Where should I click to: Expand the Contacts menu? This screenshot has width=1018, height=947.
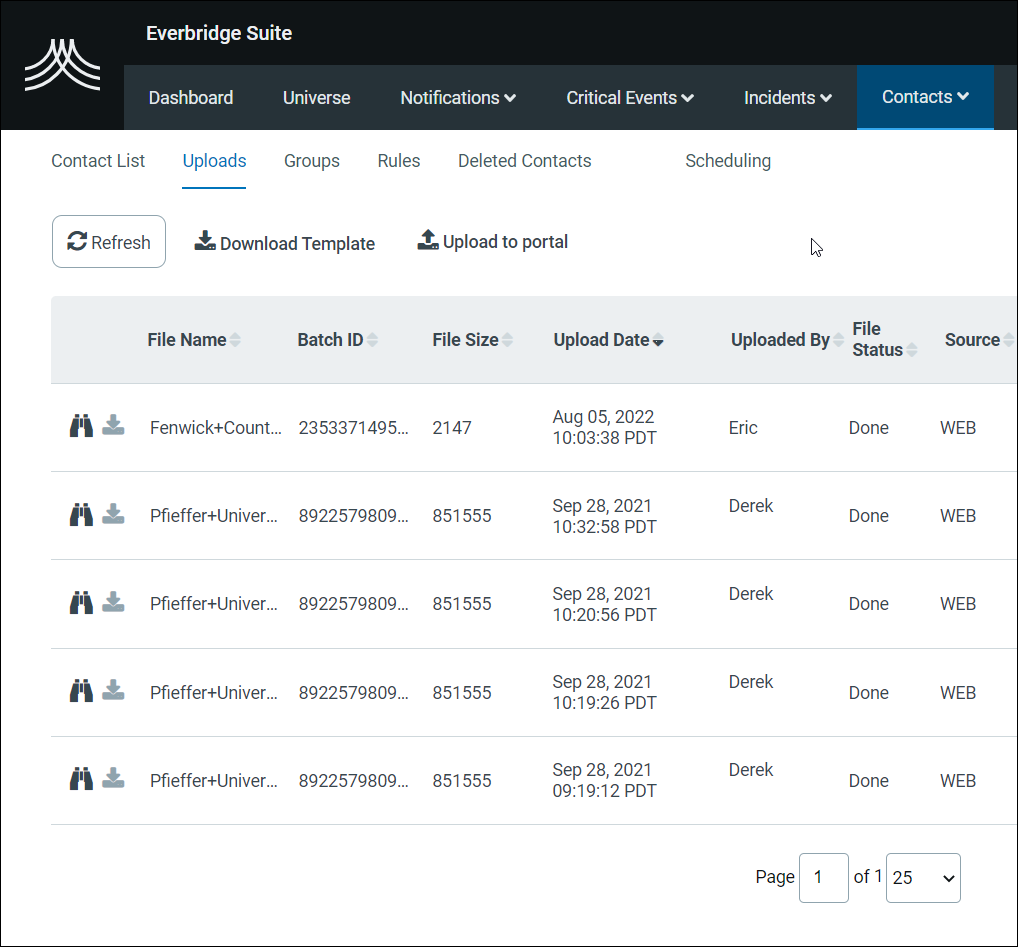[x=925, y=97]
